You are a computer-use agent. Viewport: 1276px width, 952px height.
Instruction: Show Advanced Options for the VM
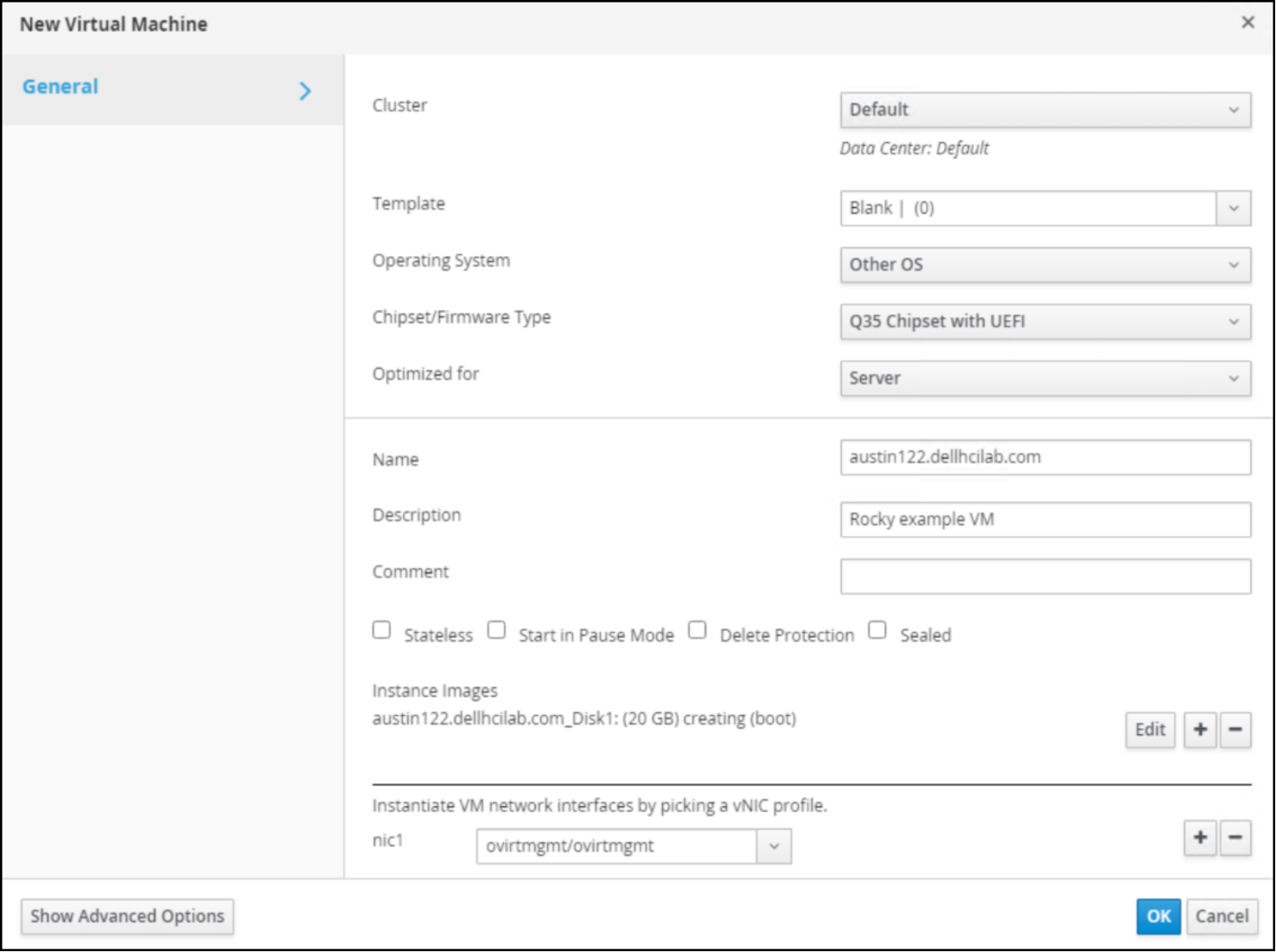click(126, 916)
